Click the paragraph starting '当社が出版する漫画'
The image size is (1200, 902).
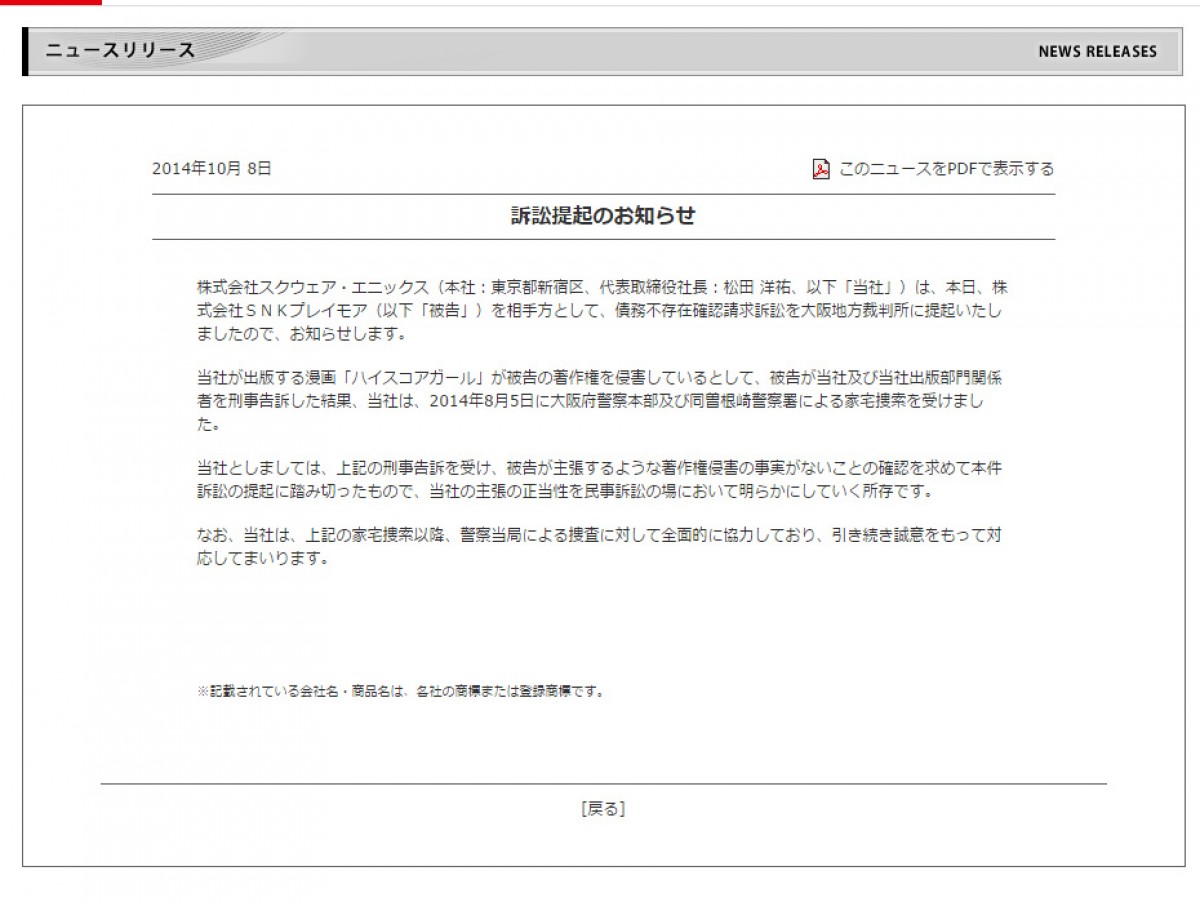coord(601,401)
